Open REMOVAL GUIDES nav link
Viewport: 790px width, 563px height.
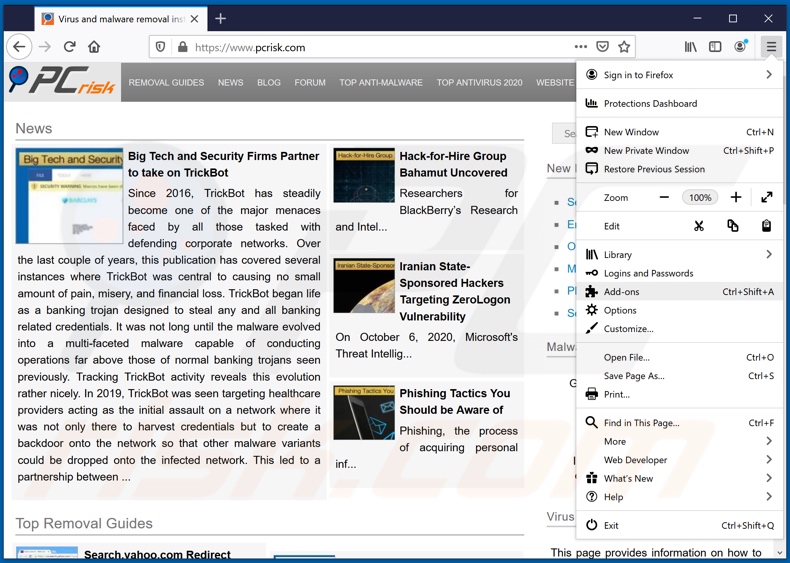coord(166,82)
